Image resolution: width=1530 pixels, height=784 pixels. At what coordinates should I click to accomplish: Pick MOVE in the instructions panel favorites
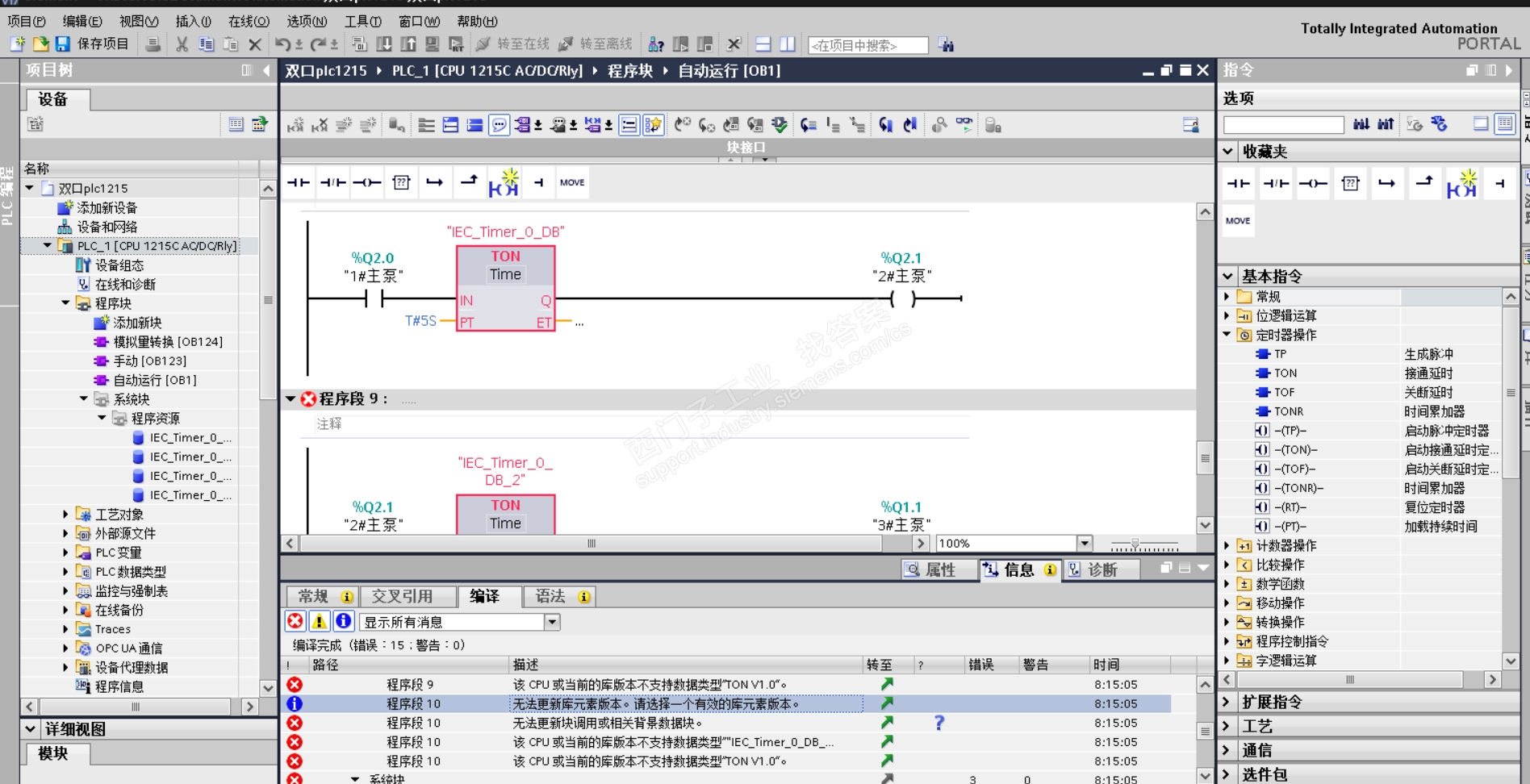[1238, 221]
